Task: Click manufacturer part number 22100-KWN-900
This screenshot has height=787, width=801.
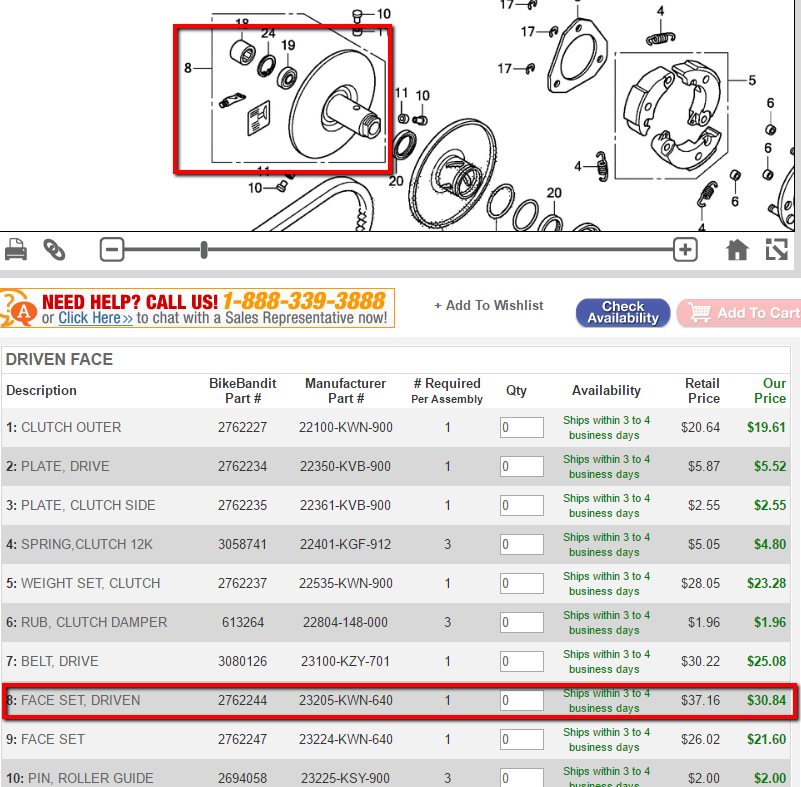Action: (x=345, y=427)
